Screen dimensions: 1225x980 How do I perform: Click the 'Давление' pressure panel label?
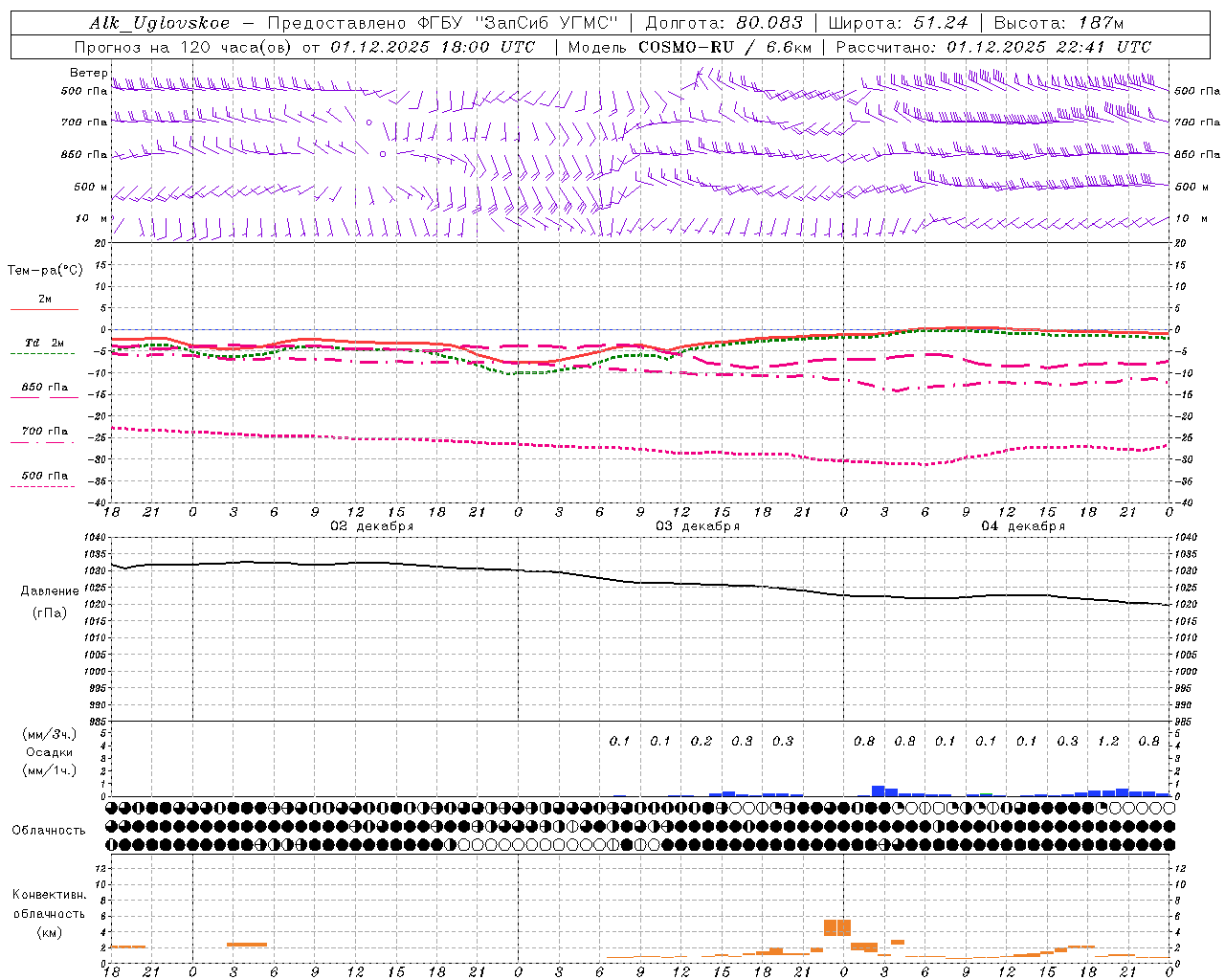click(50, 591)
